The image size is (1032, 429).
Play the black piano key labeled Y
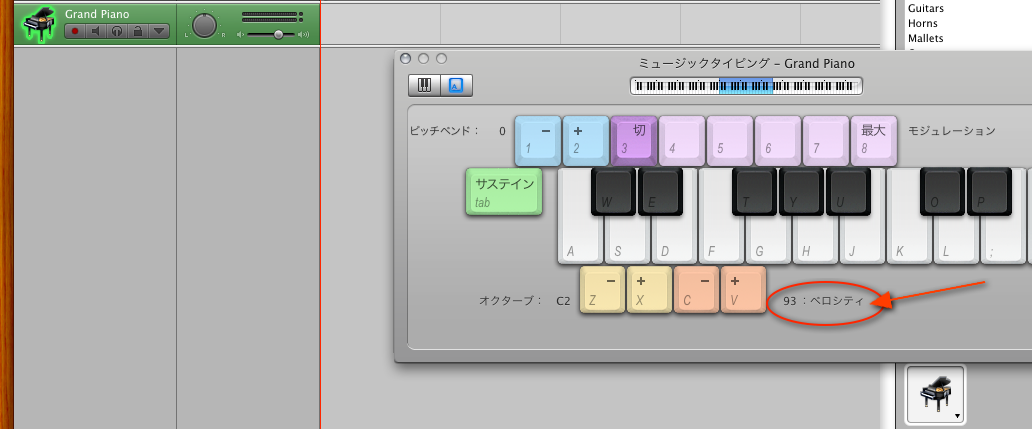click(x=802, y=191)
